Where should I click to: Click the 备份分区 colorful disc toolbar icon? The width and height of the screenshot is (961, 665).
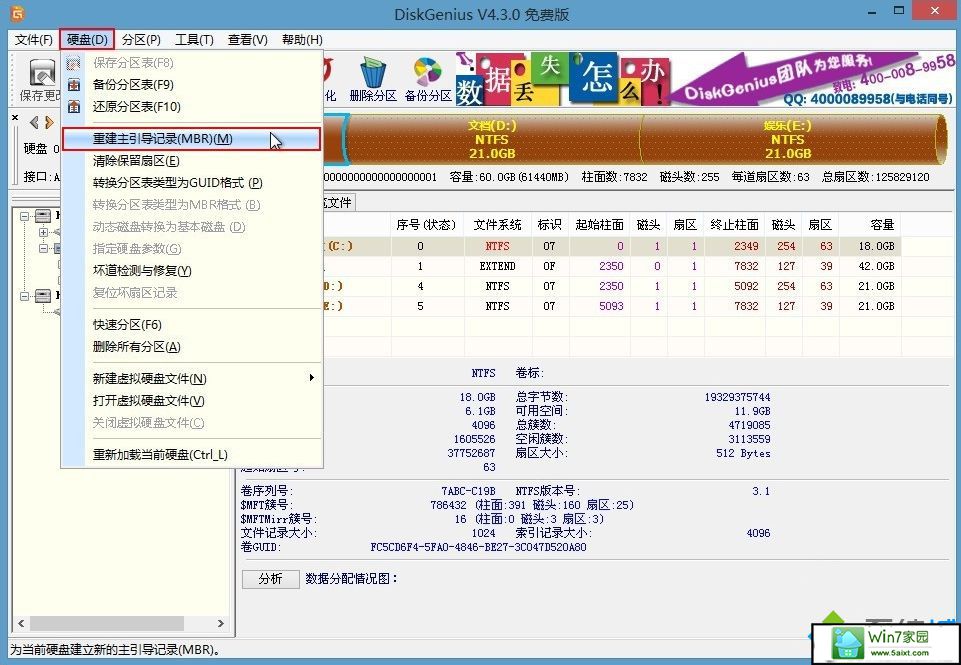(428, 72)
